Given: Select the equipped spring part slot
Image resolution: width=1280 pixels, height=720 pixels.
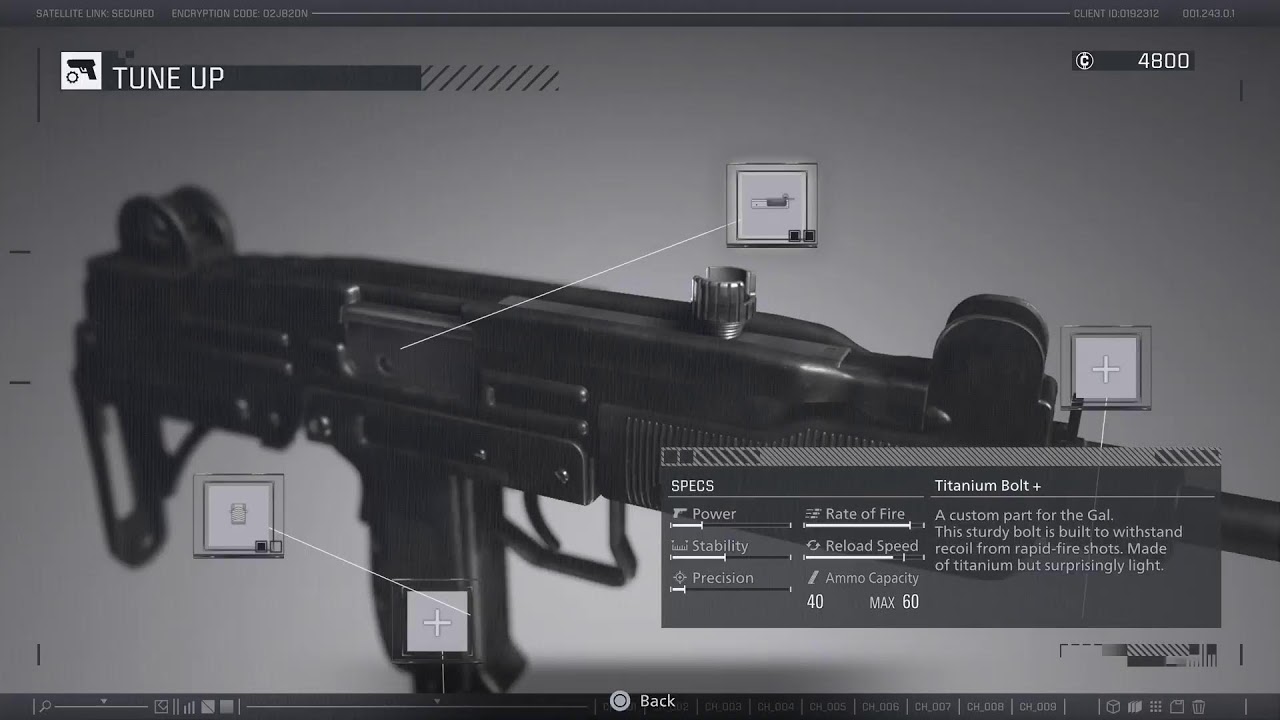Looking at the screenshot, I should 238,516.
